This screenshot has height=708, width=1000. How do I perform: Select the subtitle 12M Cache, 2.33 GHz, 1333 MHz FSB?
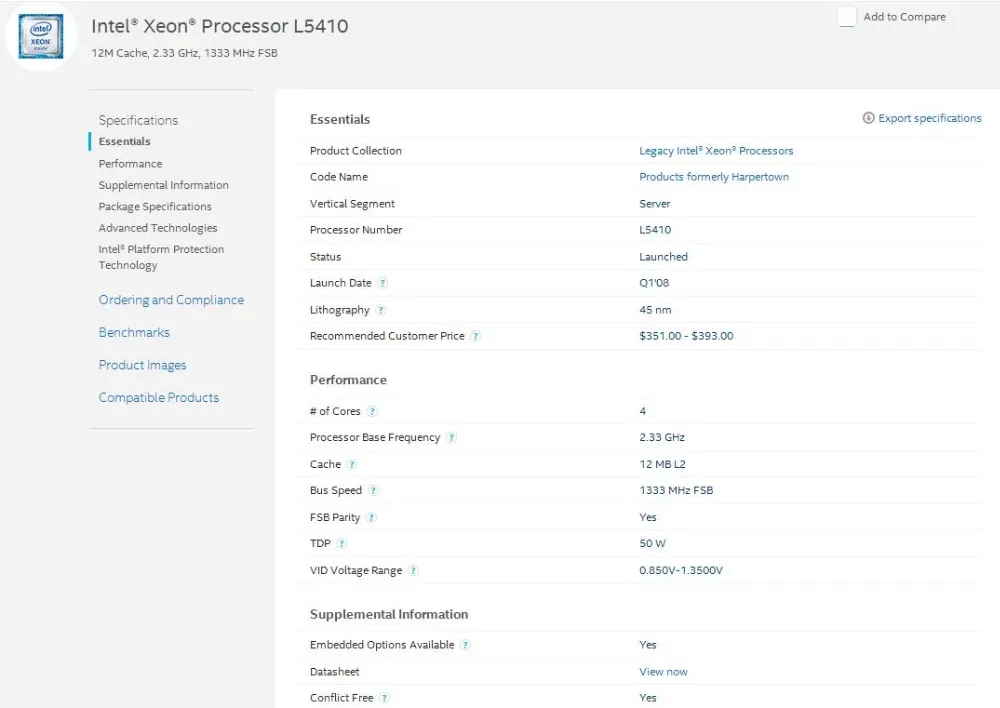click(x=184, y=53)
